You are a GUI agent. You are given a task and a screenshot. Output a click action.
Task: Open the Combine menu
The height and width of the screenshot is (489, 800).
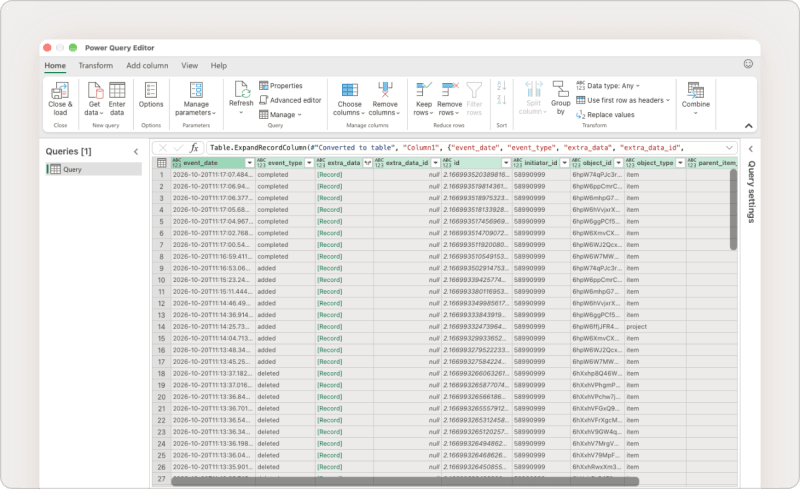[x=695, y=98]
